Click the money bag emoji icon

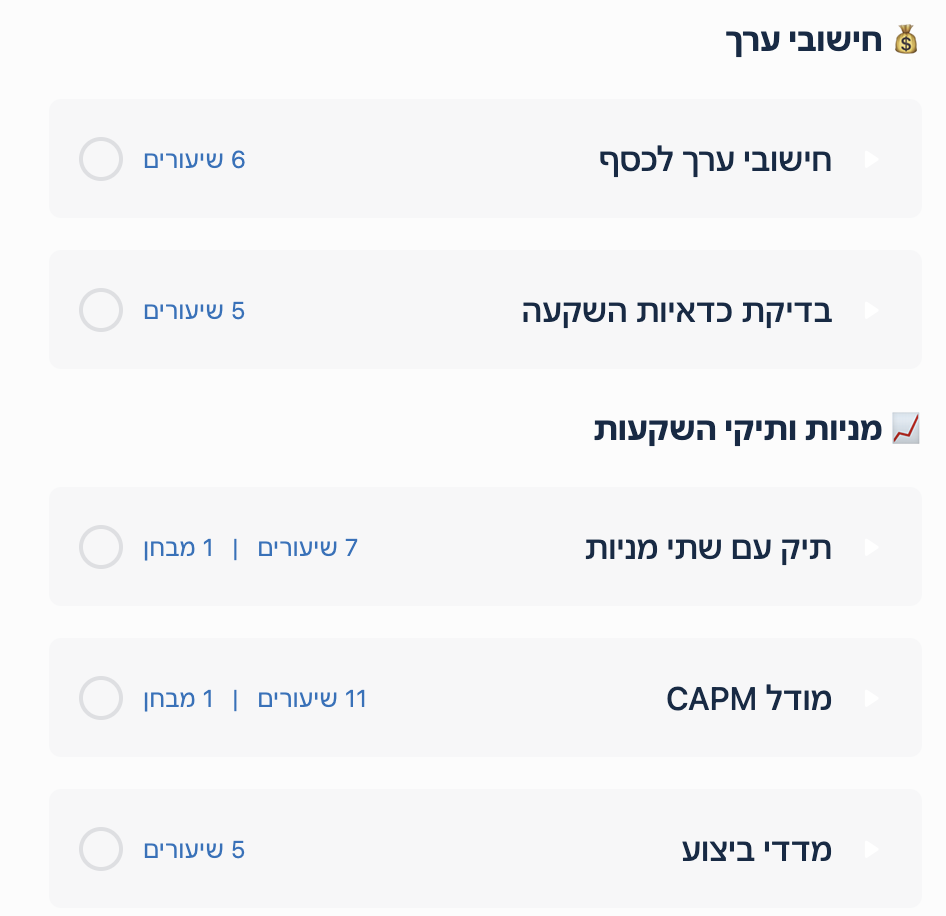905,41
